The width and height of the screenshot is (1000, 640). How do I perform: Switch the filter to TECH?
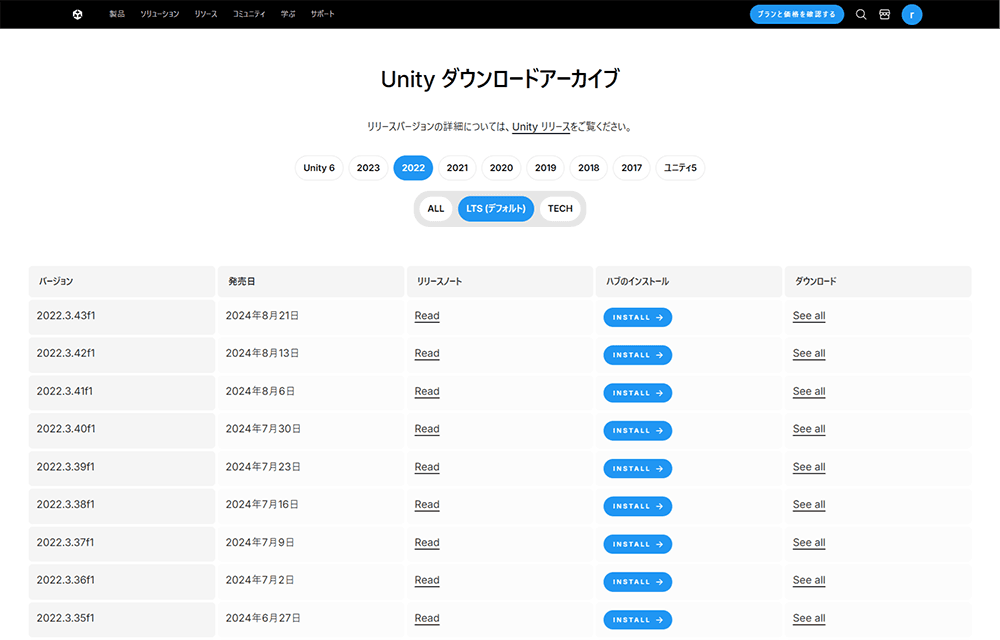[x=560, y=208]
